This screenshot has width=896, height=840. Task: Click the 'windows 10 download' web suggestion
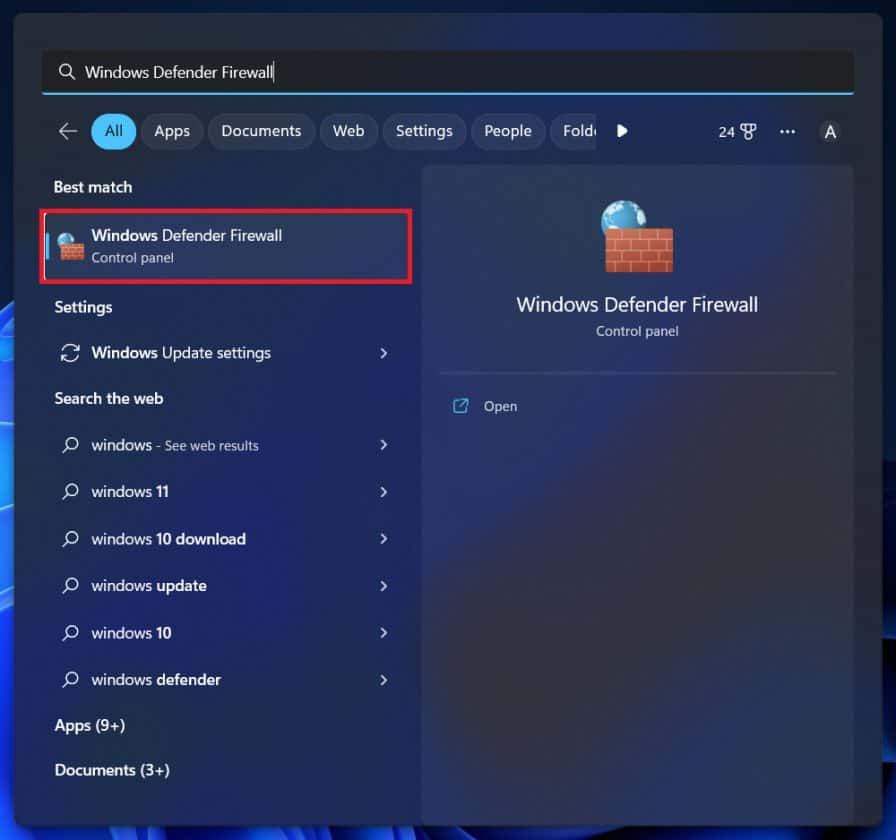point(168,539)
